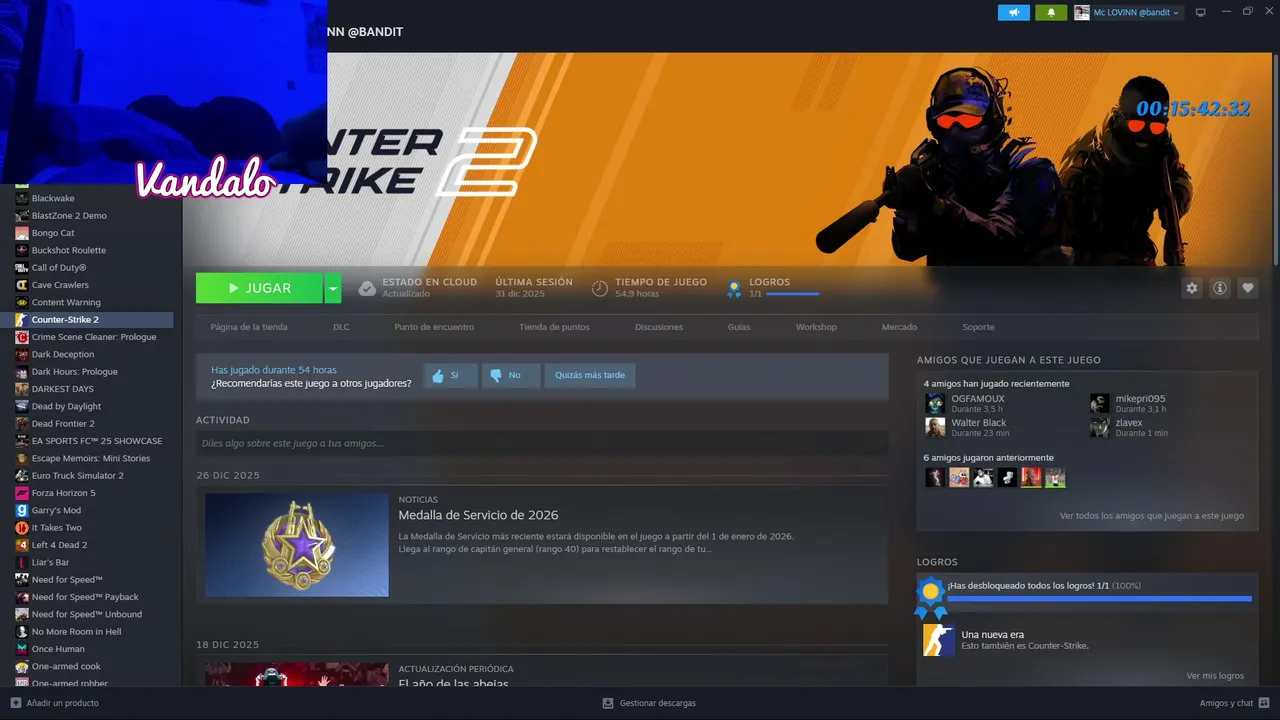Open the Página de la tienda tab
Screen dimensions: 1280x720
(249, 327)
